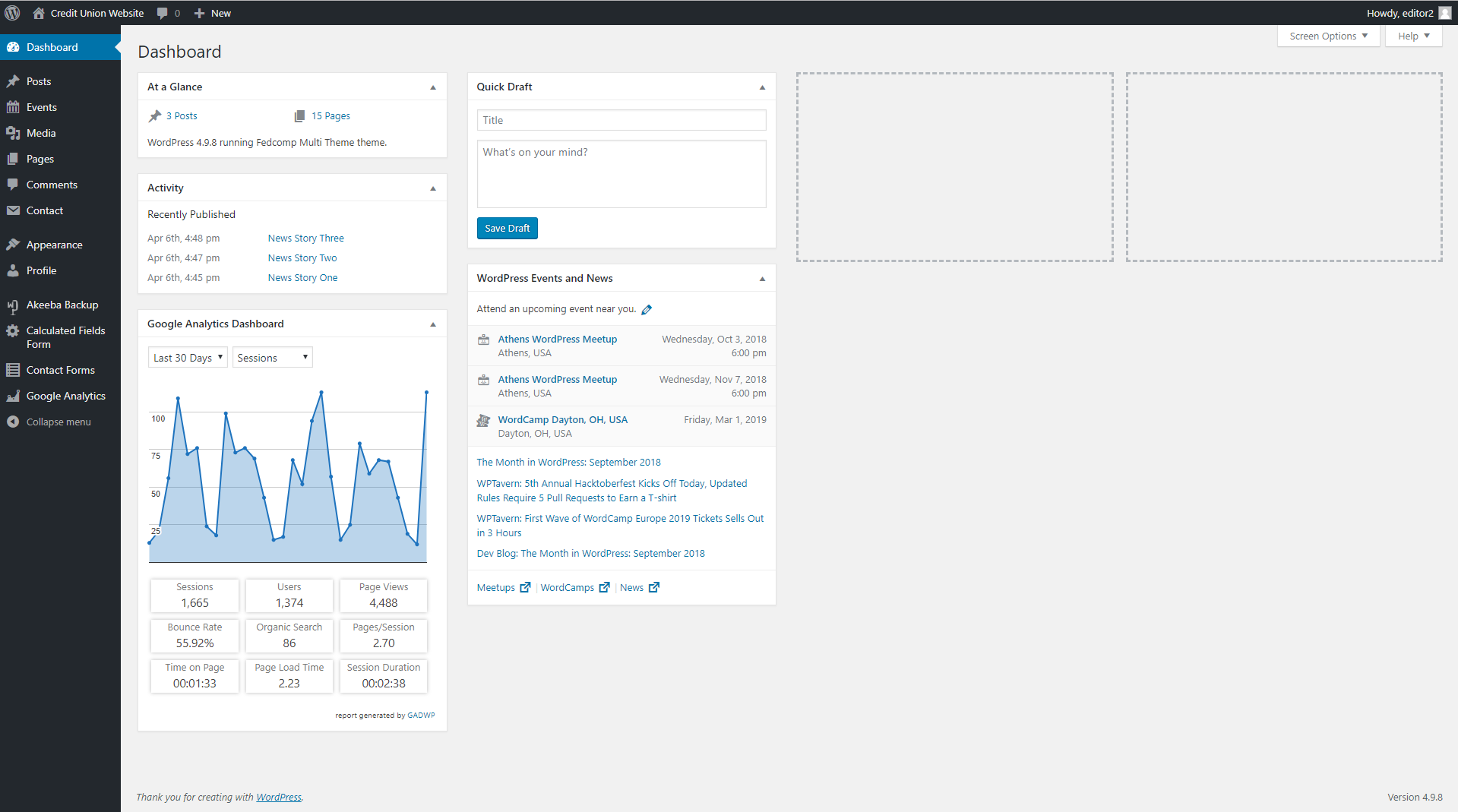Click the WordPress logo in admin bar

click(13, 13)
